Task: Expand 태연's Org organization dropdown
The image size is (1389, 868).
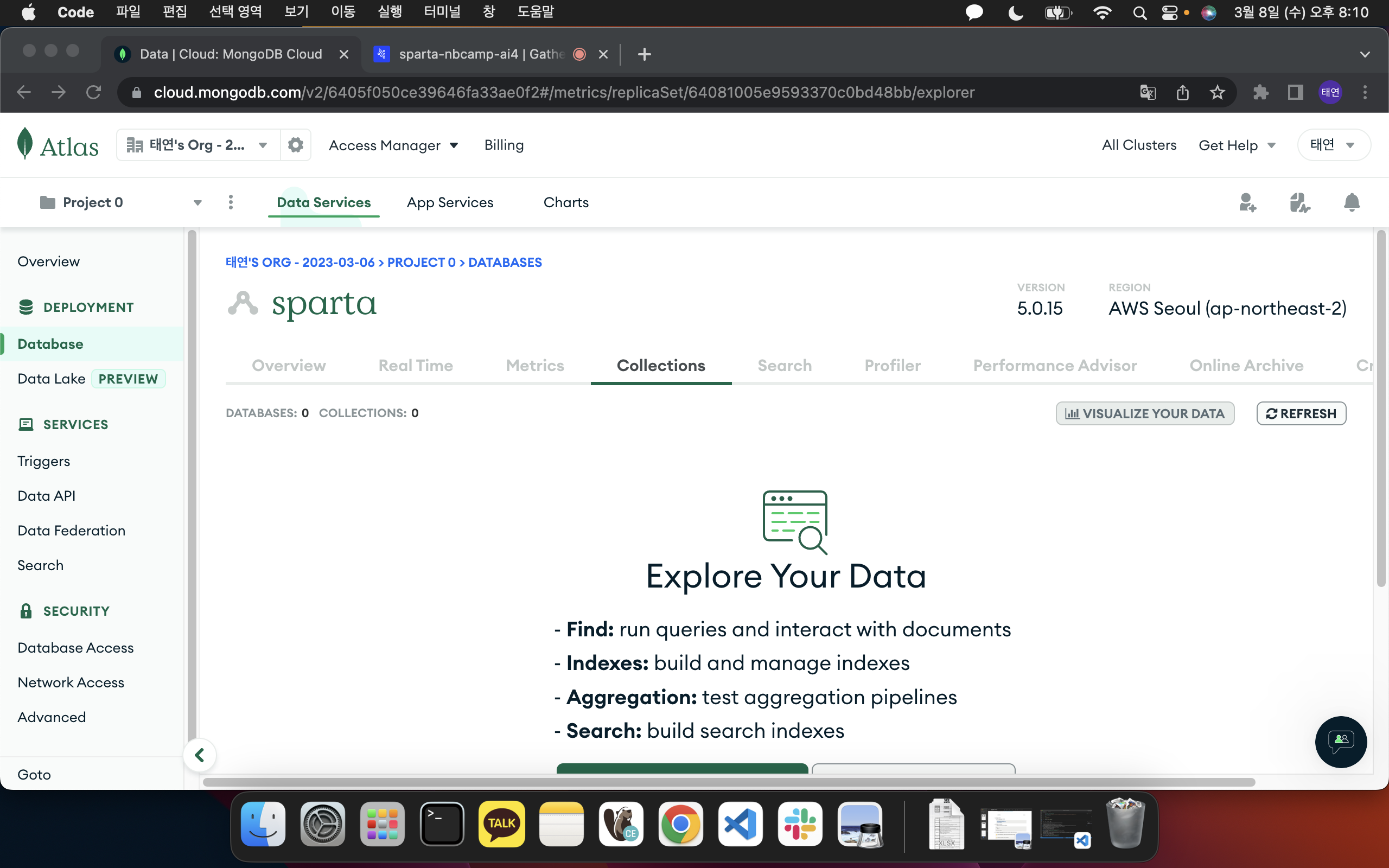Action: click(198, 145)
